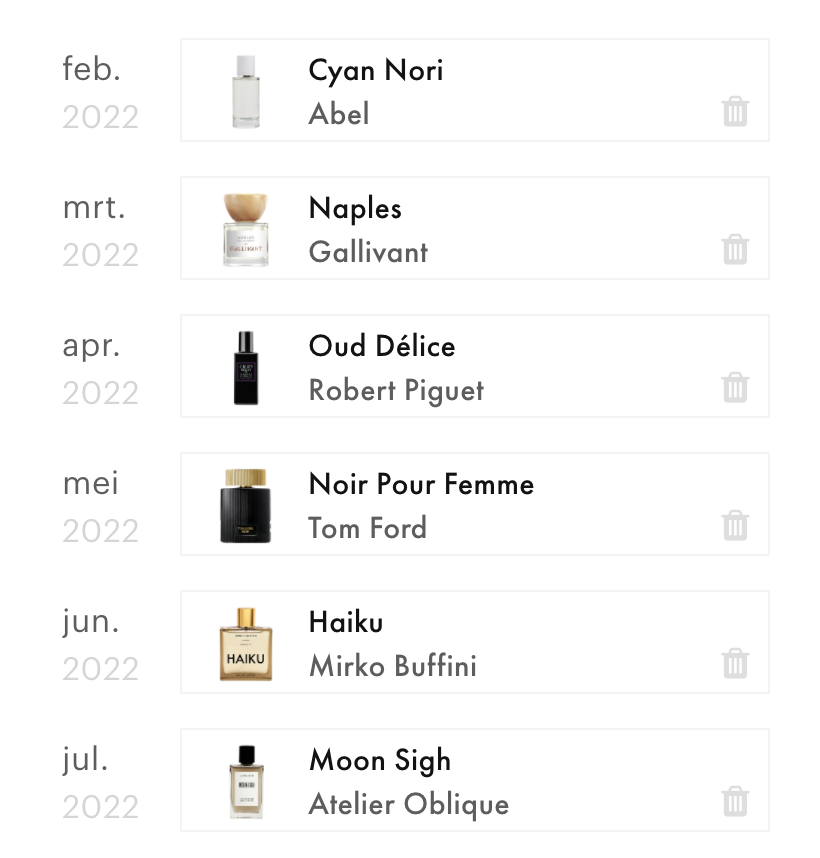Open Noir Pour Femme bottle thumbnail
820x858 pixels.
[x=245, y=505]
